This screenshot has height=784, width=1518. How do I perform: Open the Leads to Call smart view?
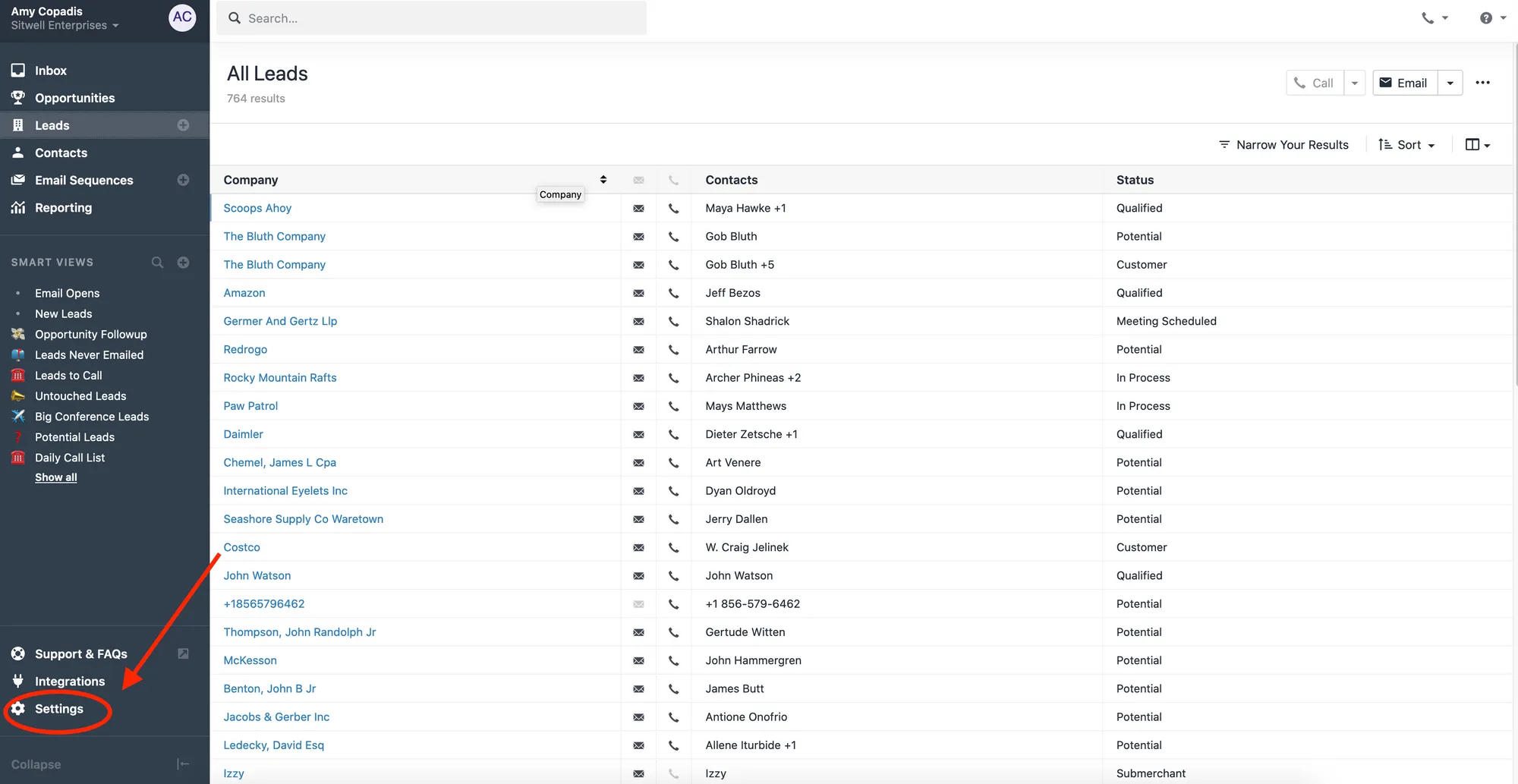(x=68, y=376)
